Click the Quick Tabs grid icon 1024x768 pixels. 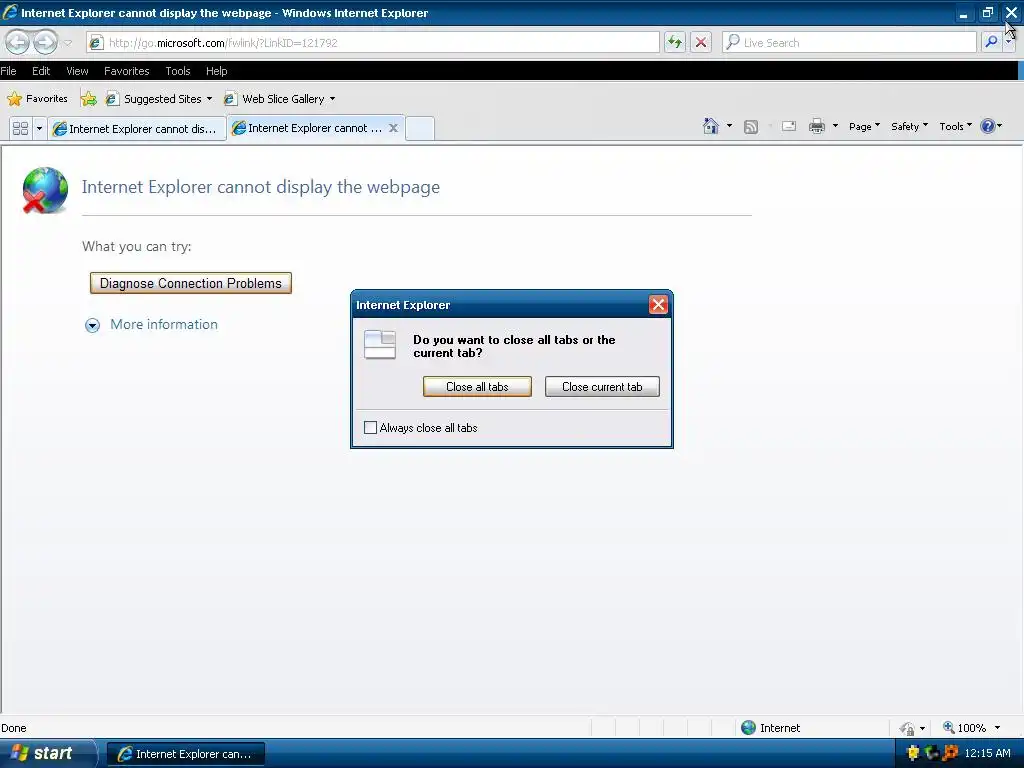(x=20, y=128)
